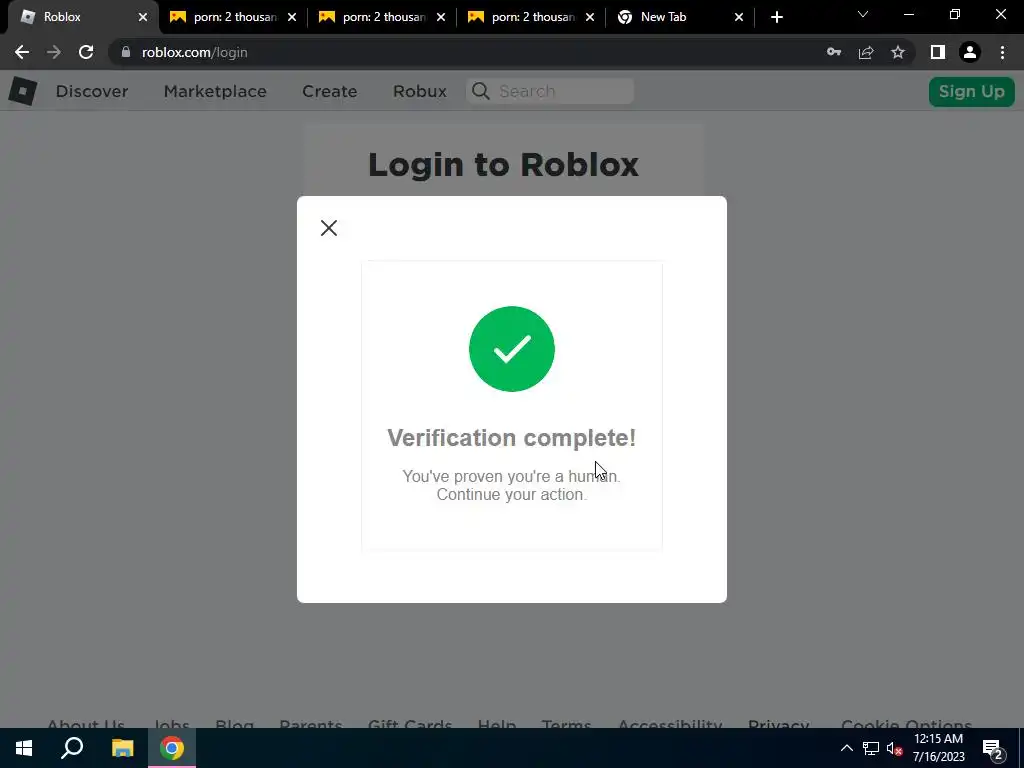Open File Explorer from taskbar
Screen dimensions: 1024x768
(122, 748)
